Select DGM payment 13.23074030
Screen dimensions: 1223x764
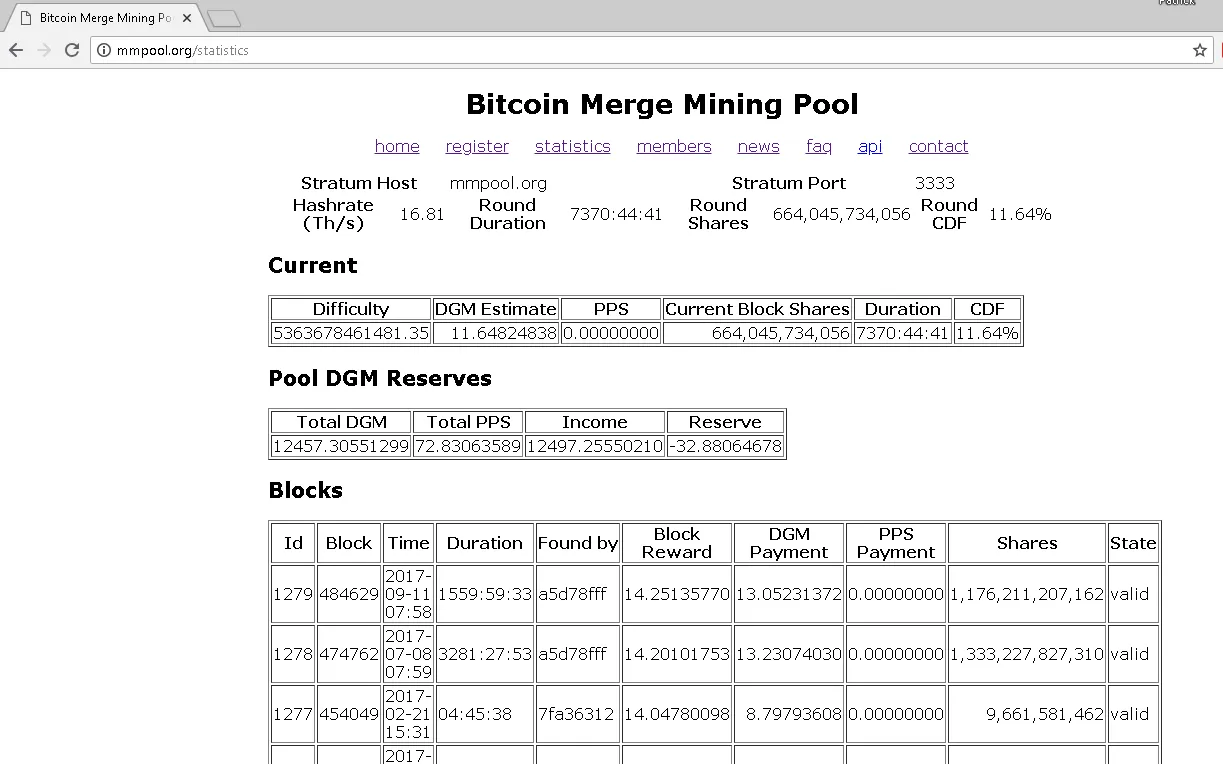pos(789,654)
